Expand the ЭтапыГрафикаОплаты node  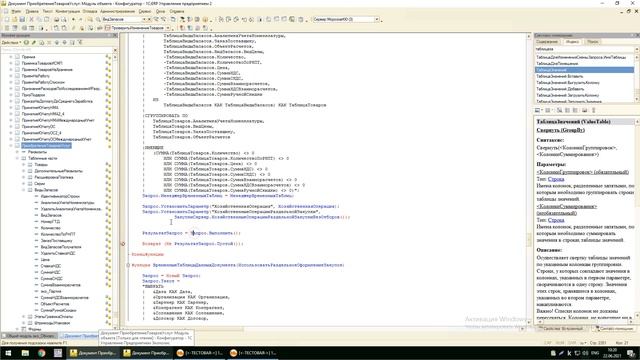pos(24,316)
